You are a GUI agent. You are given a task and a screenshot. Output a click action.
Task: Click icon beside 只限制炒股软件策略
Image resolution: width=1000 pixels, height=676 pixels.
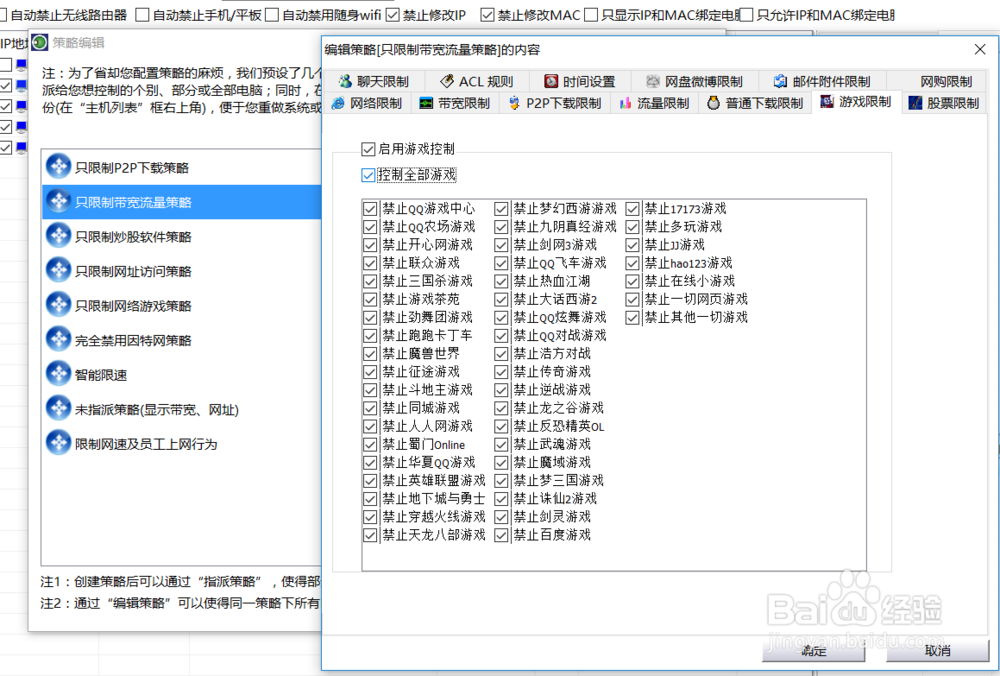[x=58, y=236]
